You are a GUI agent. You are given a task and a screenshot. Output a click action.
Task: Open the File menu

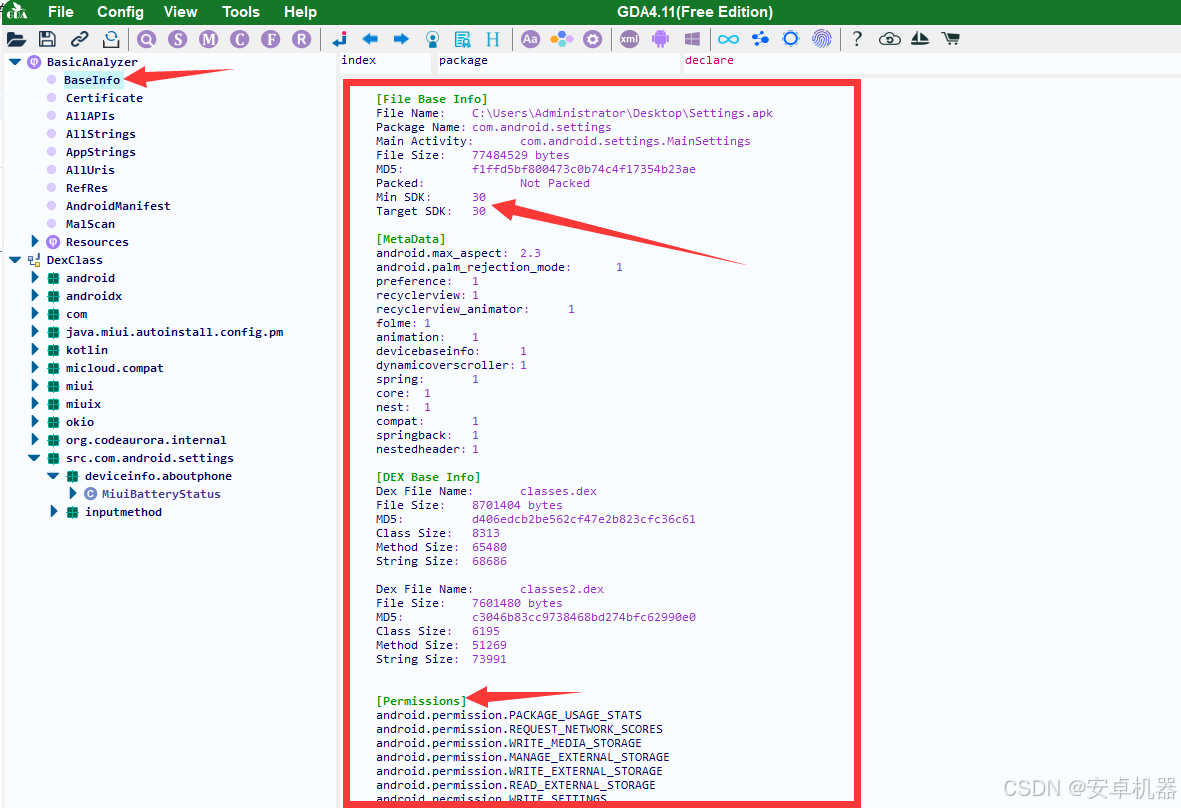point(60,12)
